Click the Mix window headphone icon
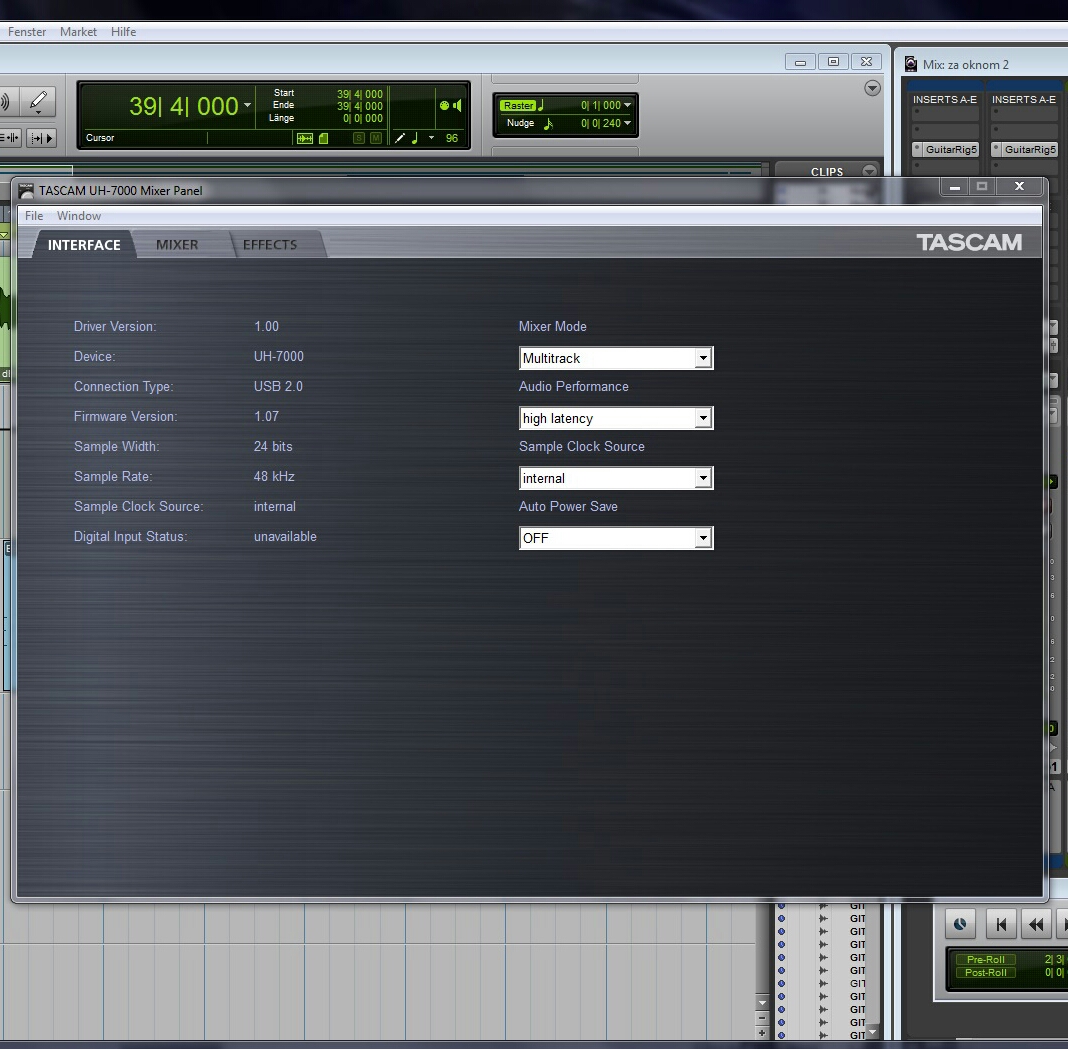 click(x=911, y=65)
